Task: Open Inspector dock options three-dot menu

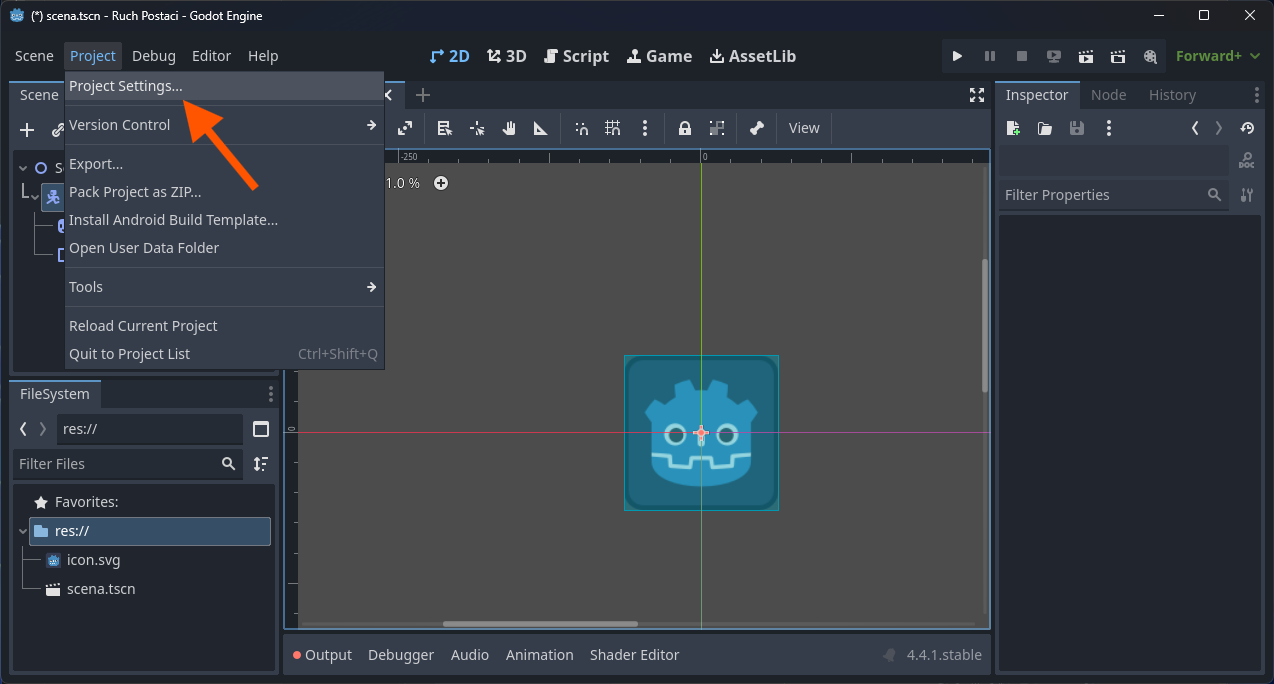Action: (1257, 95)
